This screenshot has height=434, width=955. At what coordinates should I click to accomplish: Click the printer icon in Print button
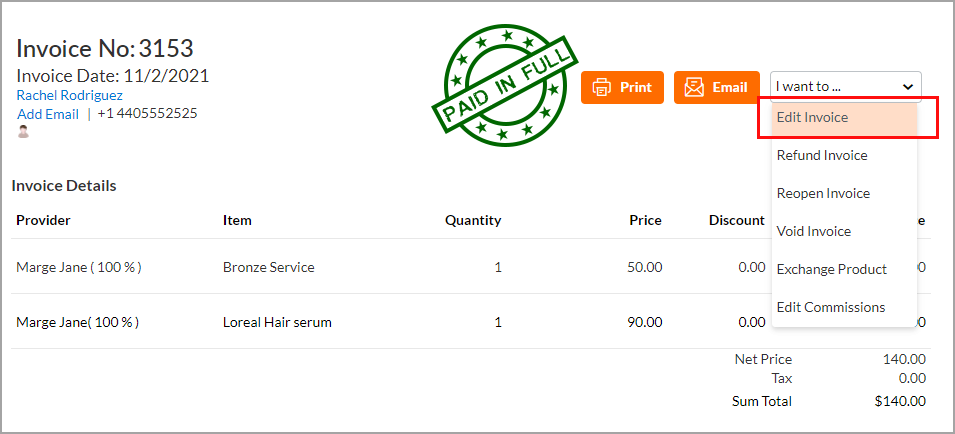[601, 87]
